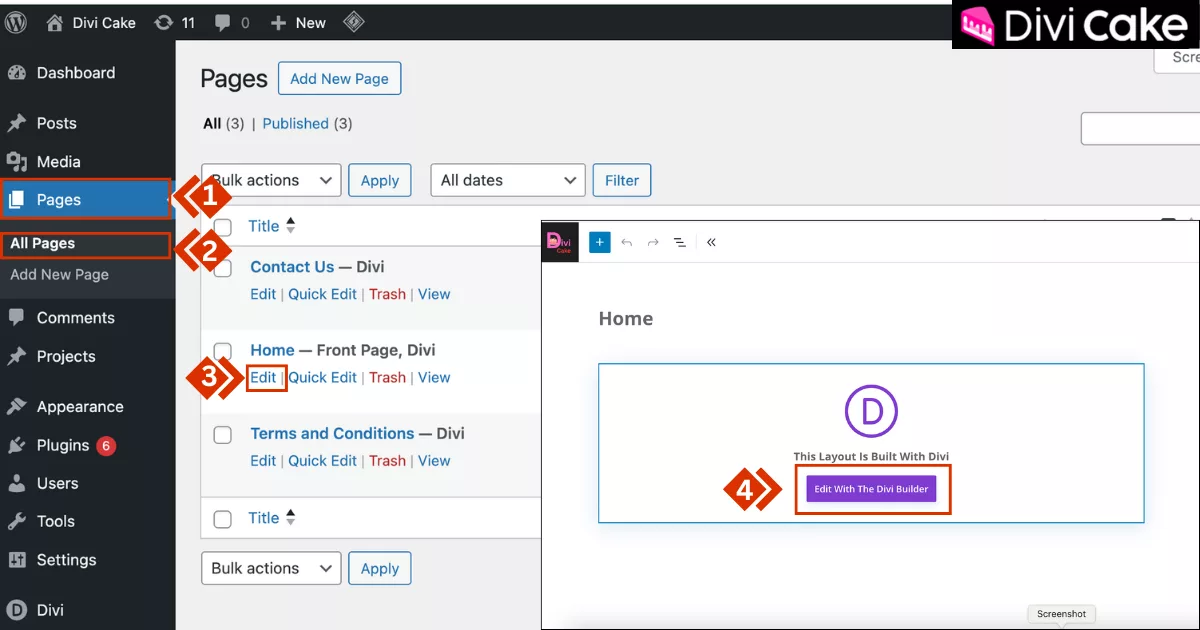Click Quick Edit under Contact Us
Screen dimensions: 1200x630
(322, 294)
